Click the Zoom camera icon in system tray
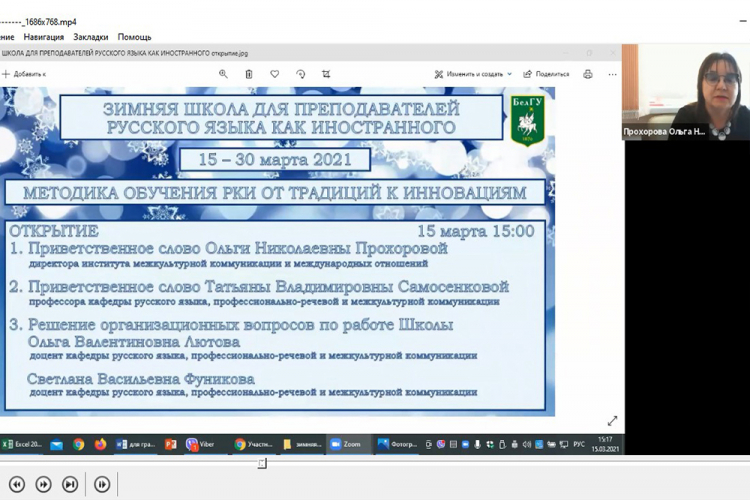Viewport: 750px width, 500px height. [x=465, y=444]
